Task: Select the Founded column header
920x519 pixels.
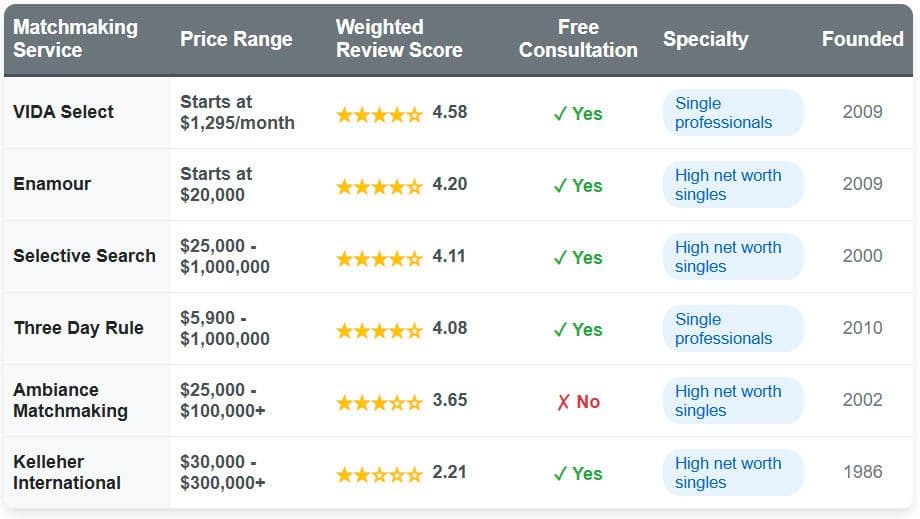Action: click(862, 39)
